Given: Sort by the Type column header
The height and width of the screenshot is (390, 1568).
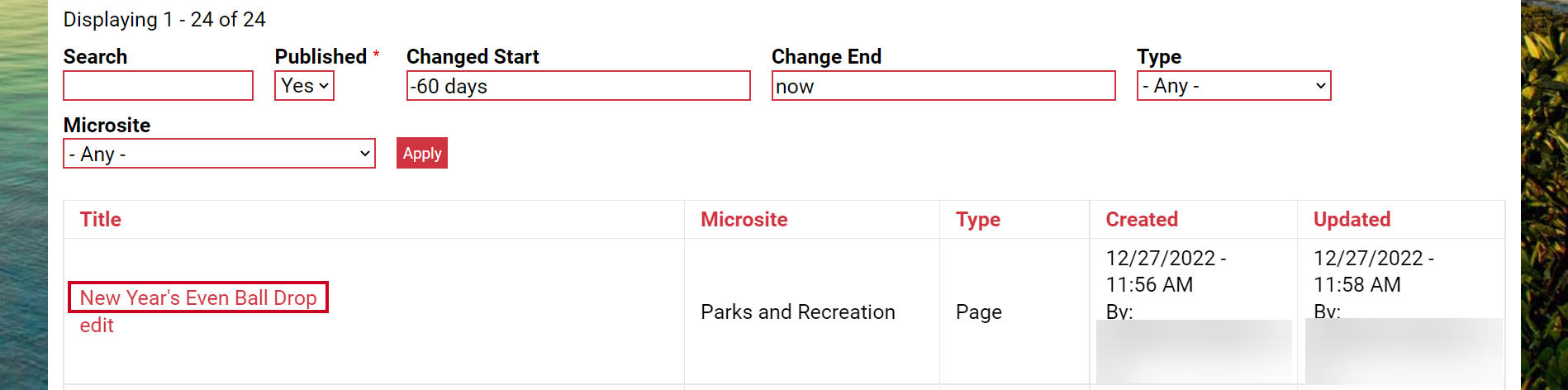Looking at the screenshot, I should pyautogui.click(x=978, y=220).
